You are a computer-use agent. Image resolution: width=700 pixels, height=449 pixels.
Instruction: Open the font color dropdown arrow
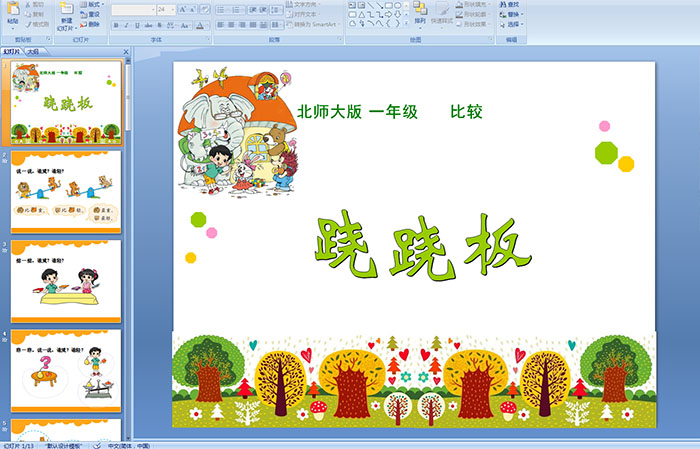(207, 25)
